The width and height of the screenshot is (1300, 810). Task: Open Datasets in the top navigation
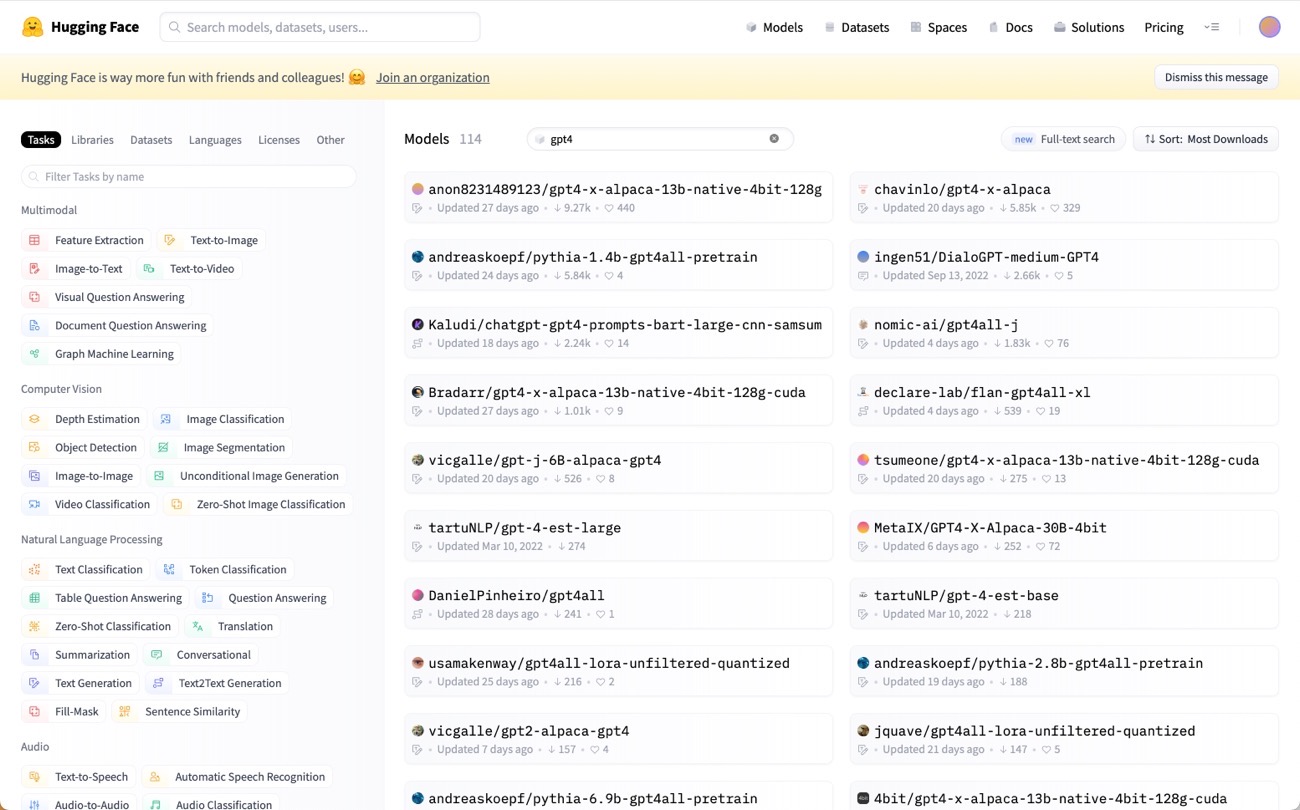point(856,27)
